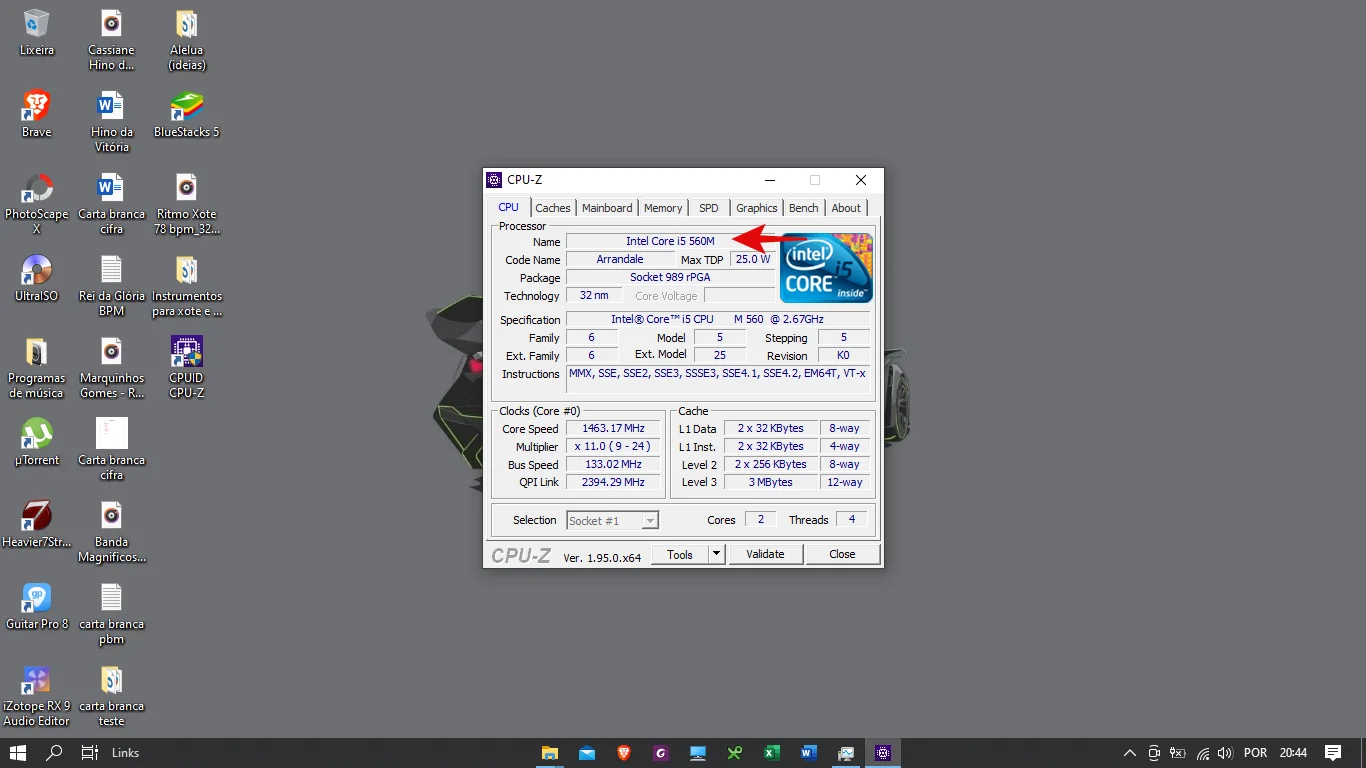The height and width of the screenshot is (768, 1366).
Task: Select the Word document Carta branca cifra
Action: (x=112, y=203)
